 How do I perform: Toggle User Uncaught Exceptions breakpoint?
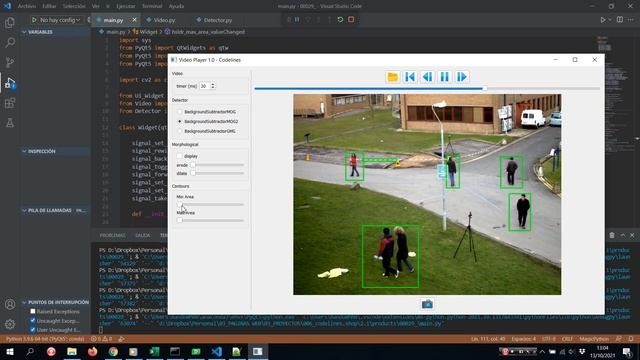coord(33,330)
